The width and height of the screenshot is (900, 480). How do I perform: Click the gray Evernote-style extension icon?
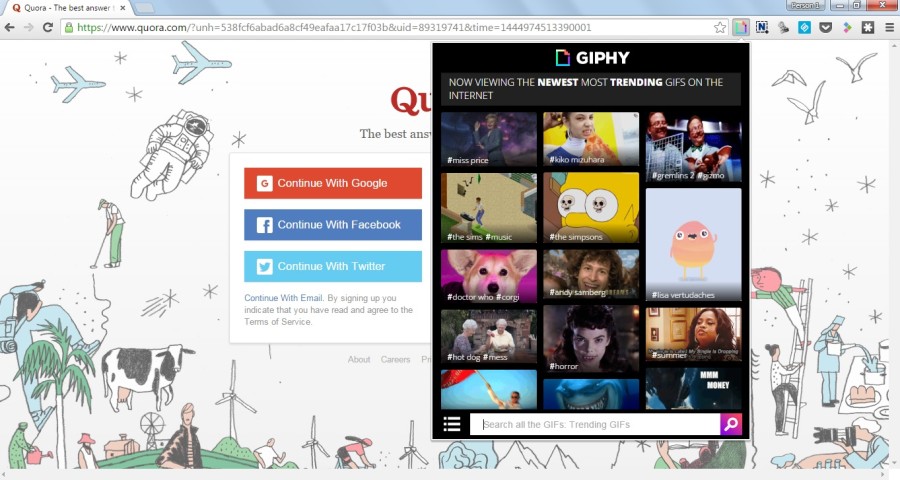pyautogui.click(x=783, y=27)
